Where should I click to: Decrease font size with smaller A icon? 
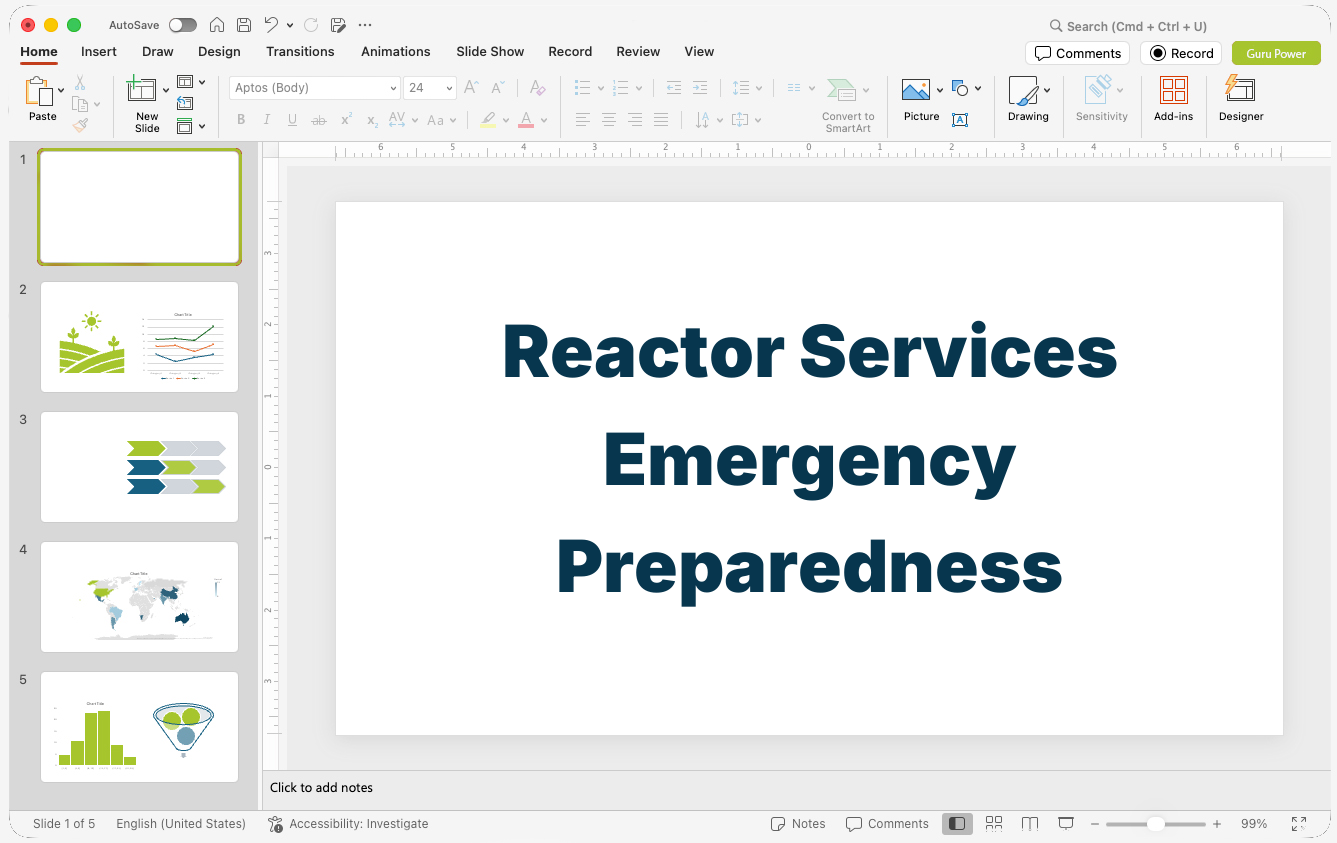click(497, 88)
